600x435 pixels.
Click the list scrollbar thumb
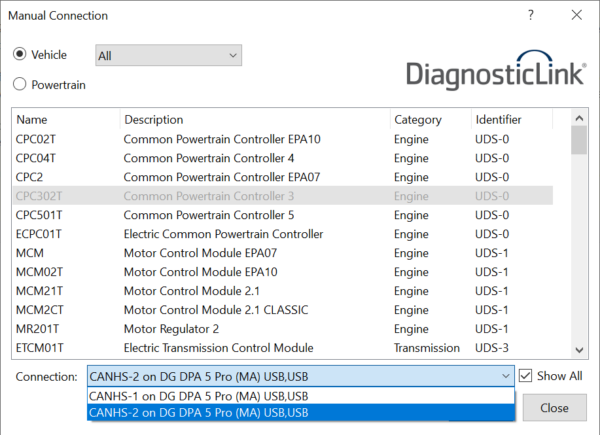coord(579,140)
